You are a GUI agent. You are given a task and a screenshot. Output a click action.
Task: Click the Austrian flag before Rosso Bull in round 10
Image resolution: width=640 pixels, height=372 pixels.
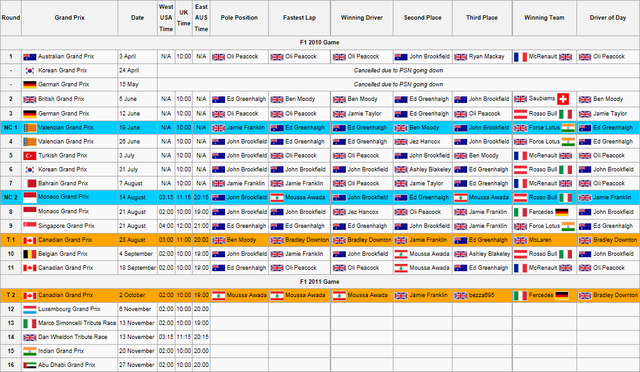click(520, 254)
